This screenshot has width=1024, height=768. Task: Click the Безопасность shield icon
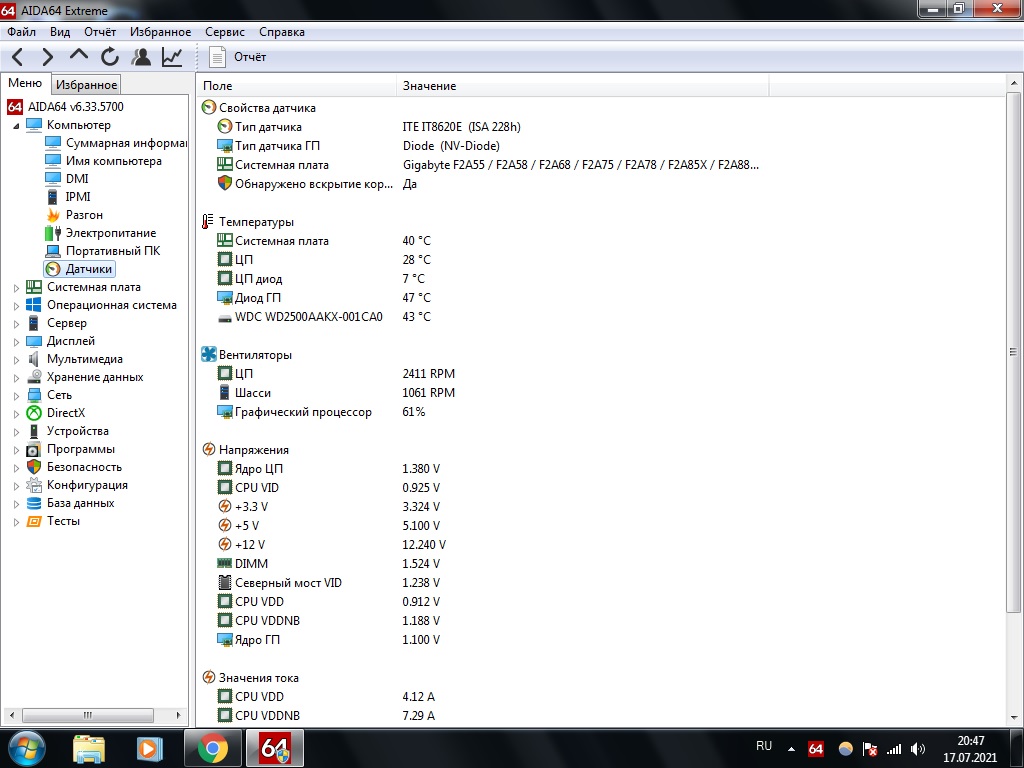point(34,467)
